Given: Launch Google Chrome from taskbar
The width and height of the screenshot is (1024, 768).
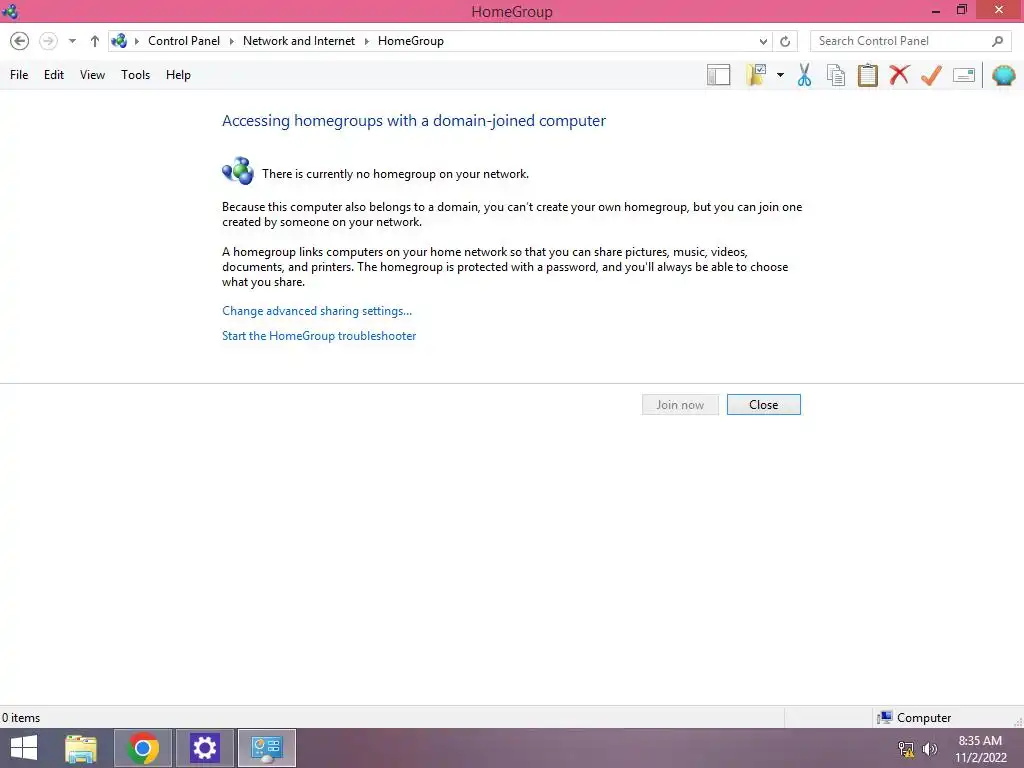Looking at the screenshot, I should [143, 748].
